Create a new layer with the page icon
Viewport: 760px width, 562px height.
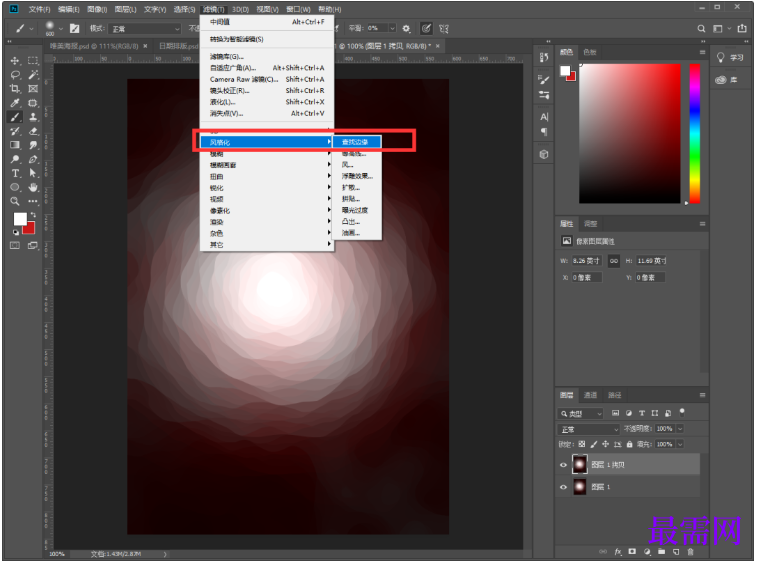[675, 551]
